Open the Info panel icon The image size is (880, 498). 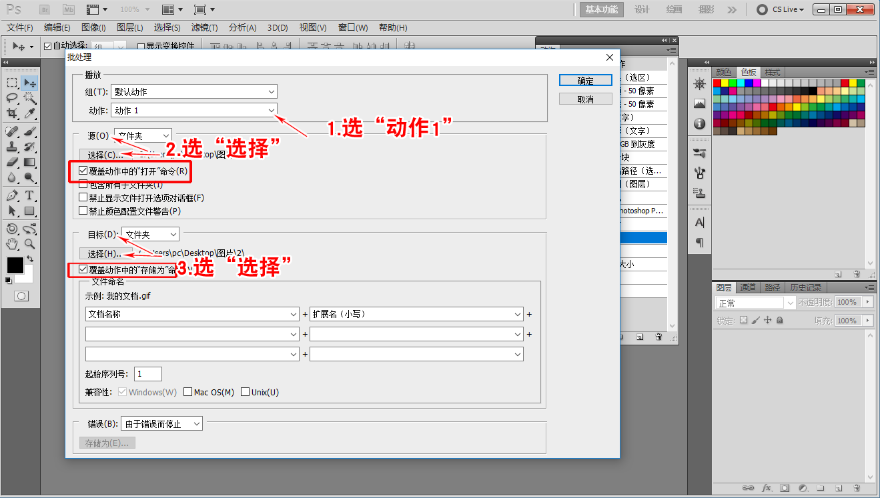pos(698,123)
